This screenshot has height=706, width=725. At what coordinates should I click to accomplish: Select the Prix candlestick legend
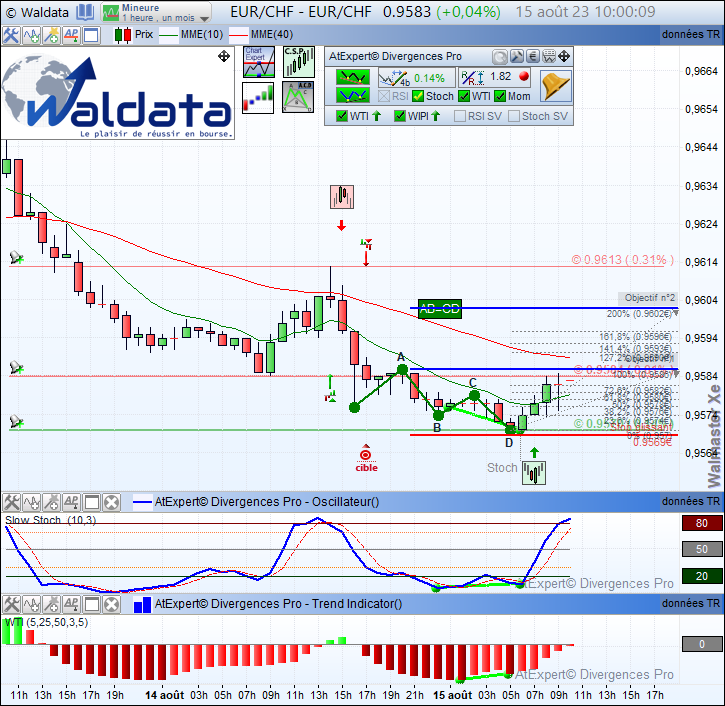[134, 35]
